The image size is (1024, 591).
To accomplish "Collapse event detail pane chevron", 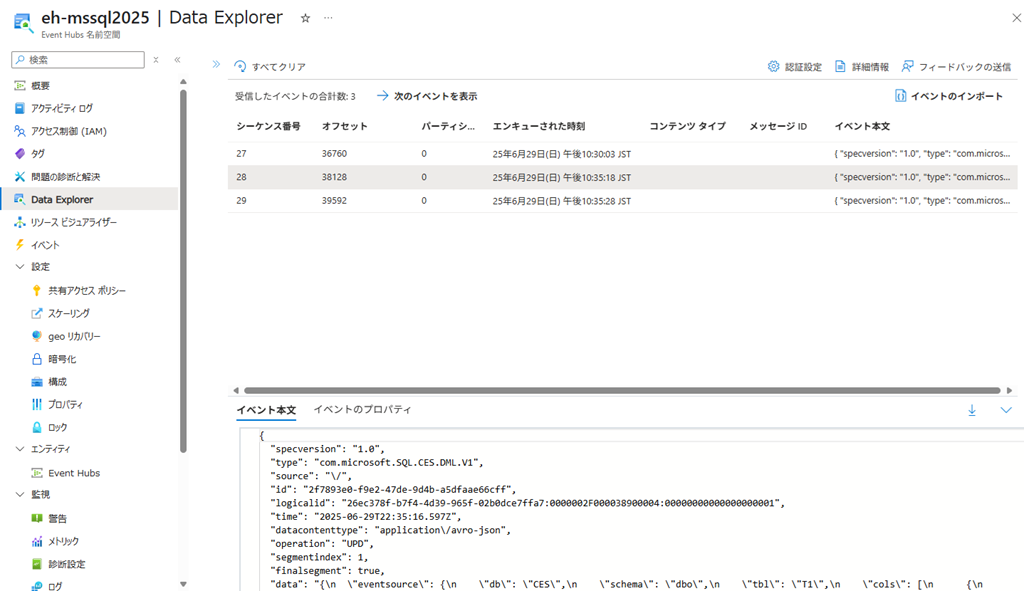I will click(x=1006, y=410).
